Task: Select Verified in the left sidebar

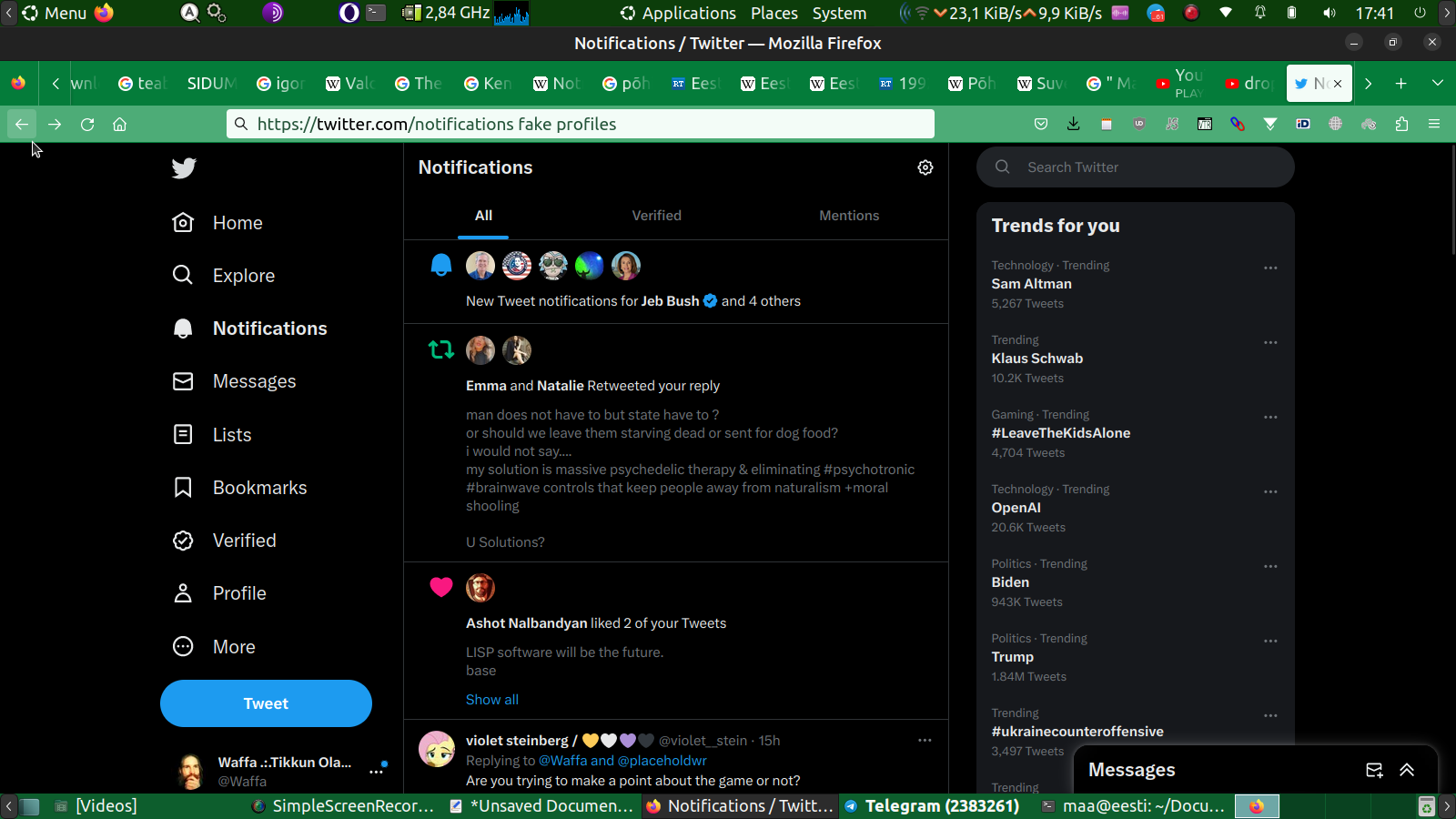Action: coord(224,541)
